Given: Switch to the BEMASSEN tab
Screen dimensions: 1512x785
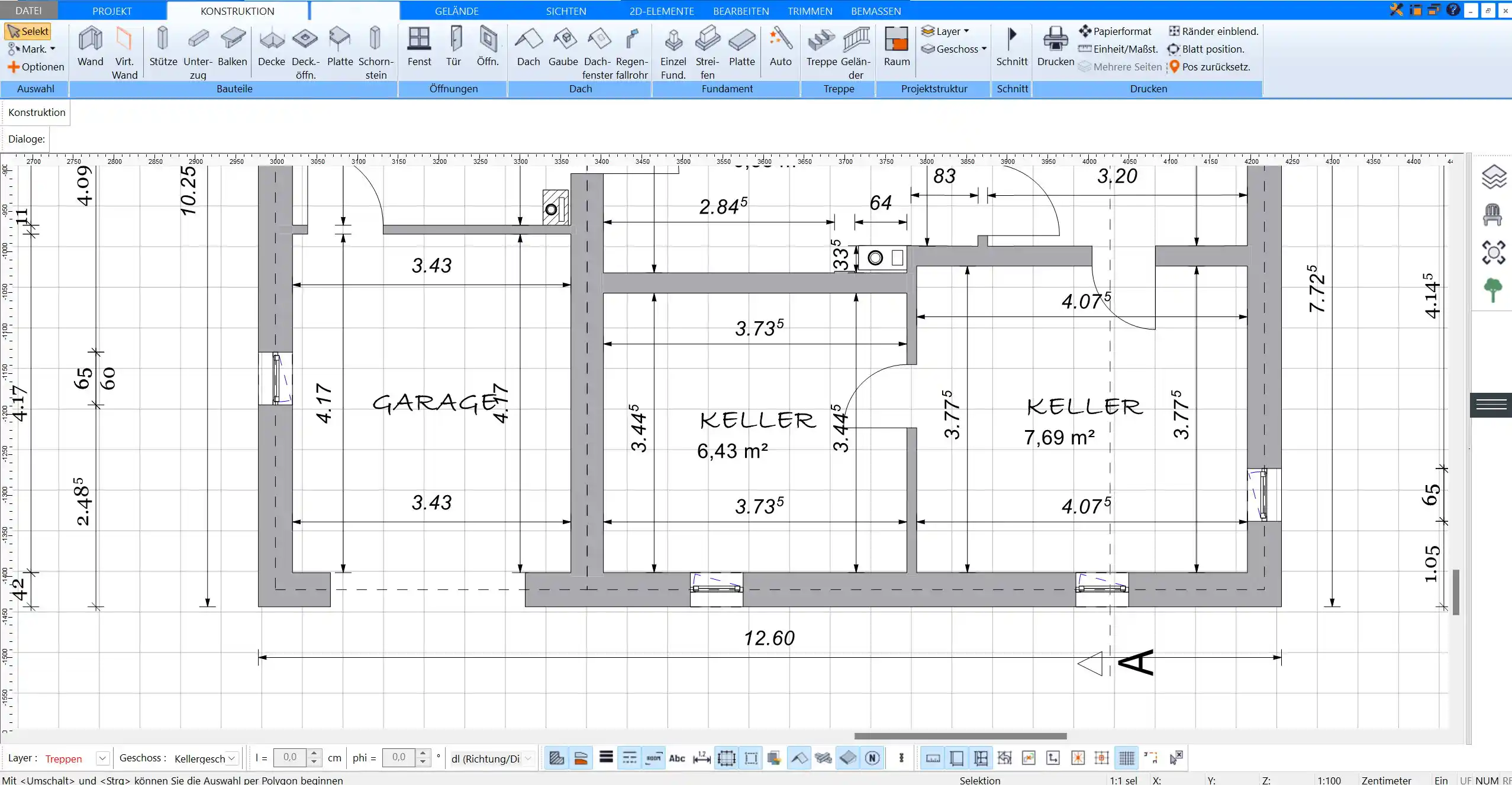Looking at the screenshot, I should 876,11.
